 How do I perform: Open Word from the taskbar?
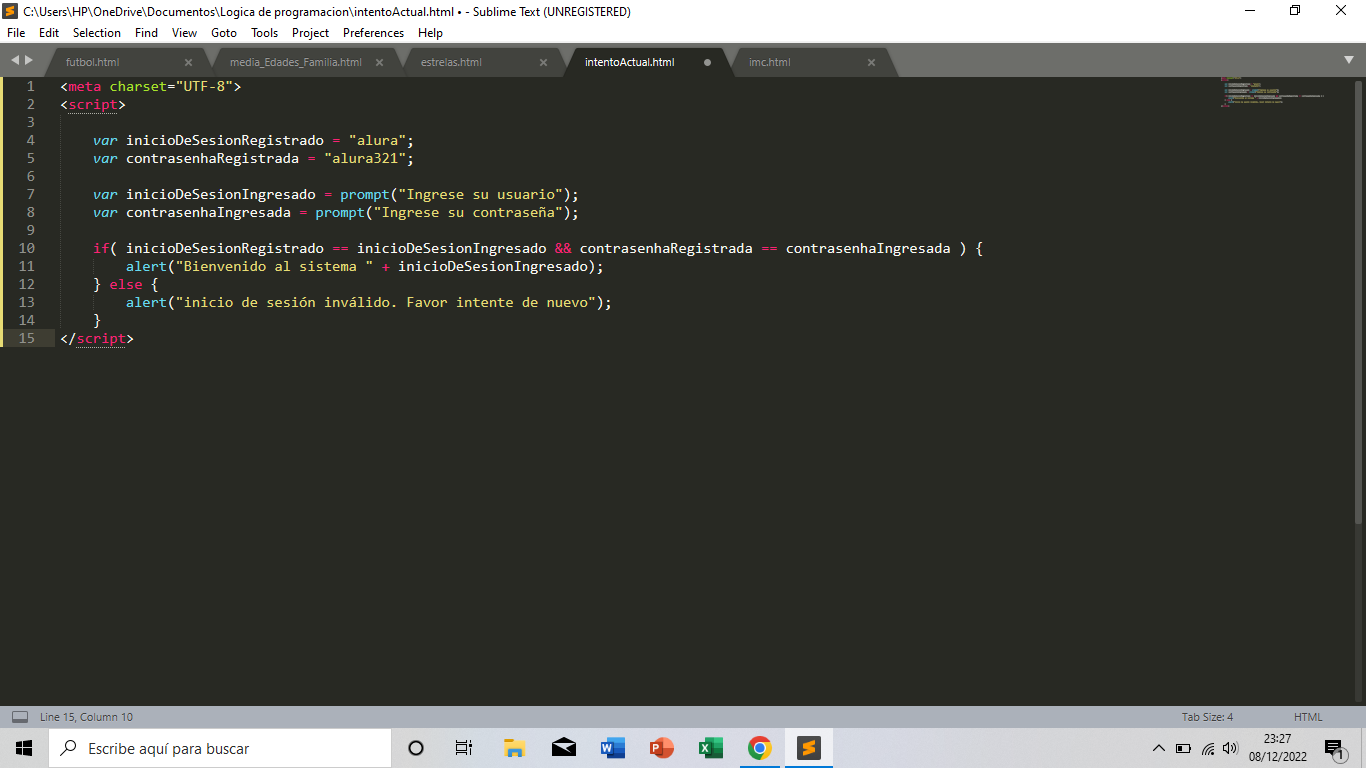(x=613, y=748)
